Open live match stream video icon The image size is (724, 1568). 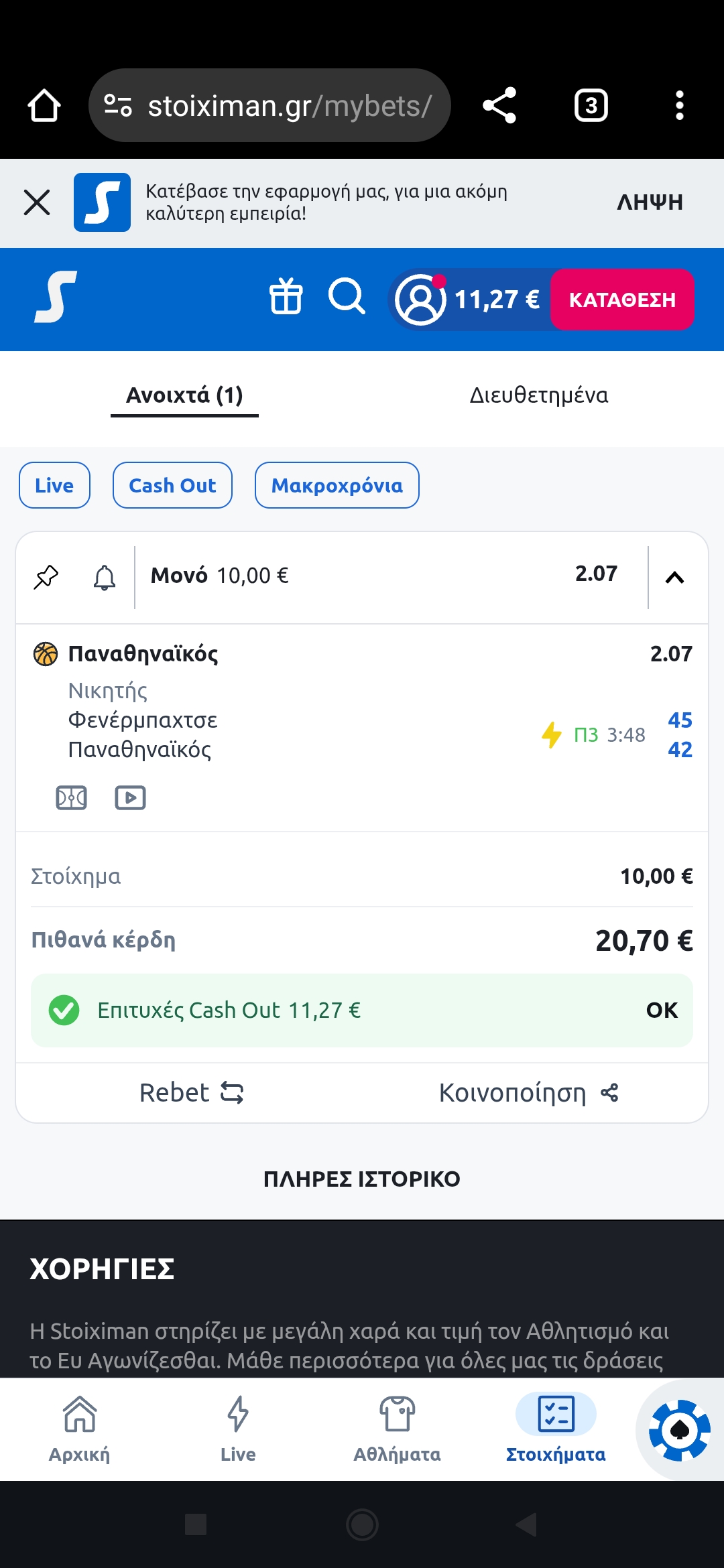(130, 797)
